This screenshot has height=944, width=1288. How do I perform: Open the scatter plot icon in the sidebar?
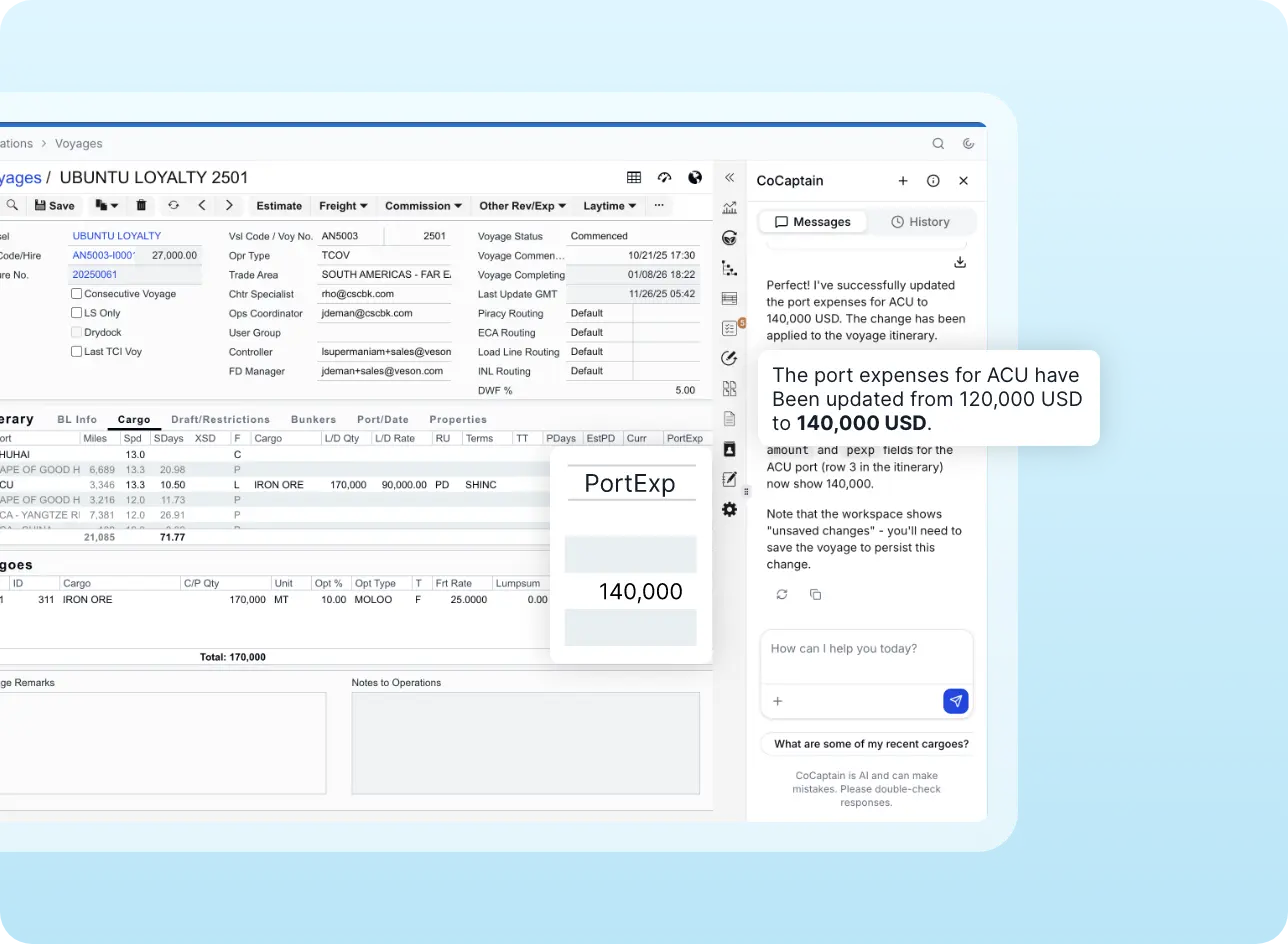[x=729, y=268]
